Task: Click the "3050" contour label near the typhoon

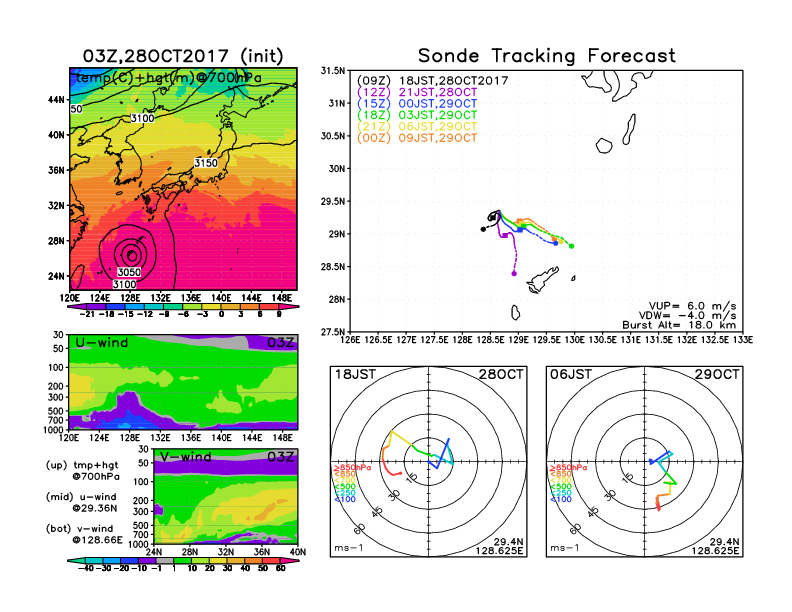Action: pyautogui.click(x=129, y=273)
